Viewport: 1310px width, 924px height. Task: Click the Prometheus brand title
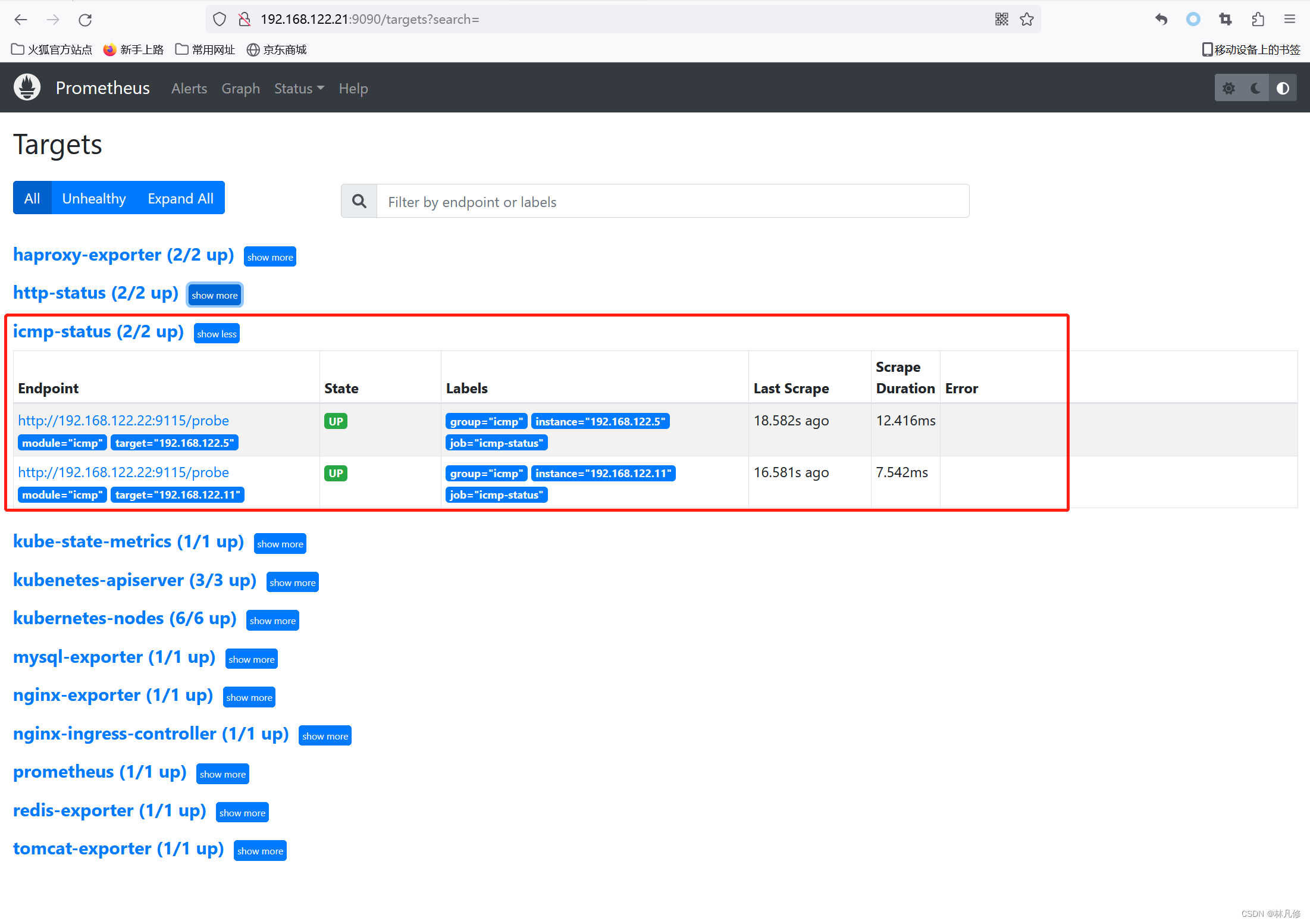click(103, 87)
